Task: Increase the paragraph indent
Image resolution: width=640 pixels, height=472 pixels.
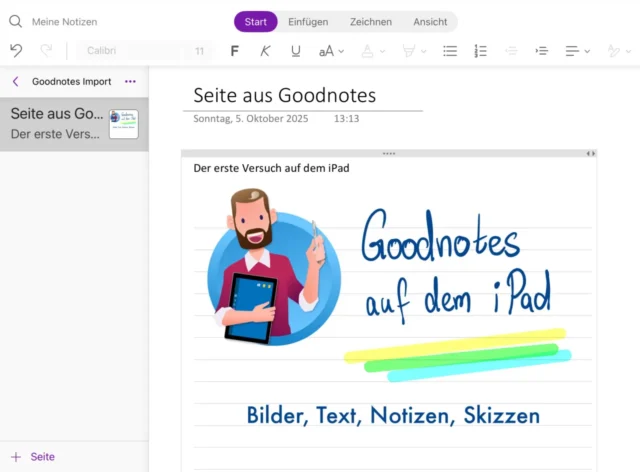Action: point(541,50)
